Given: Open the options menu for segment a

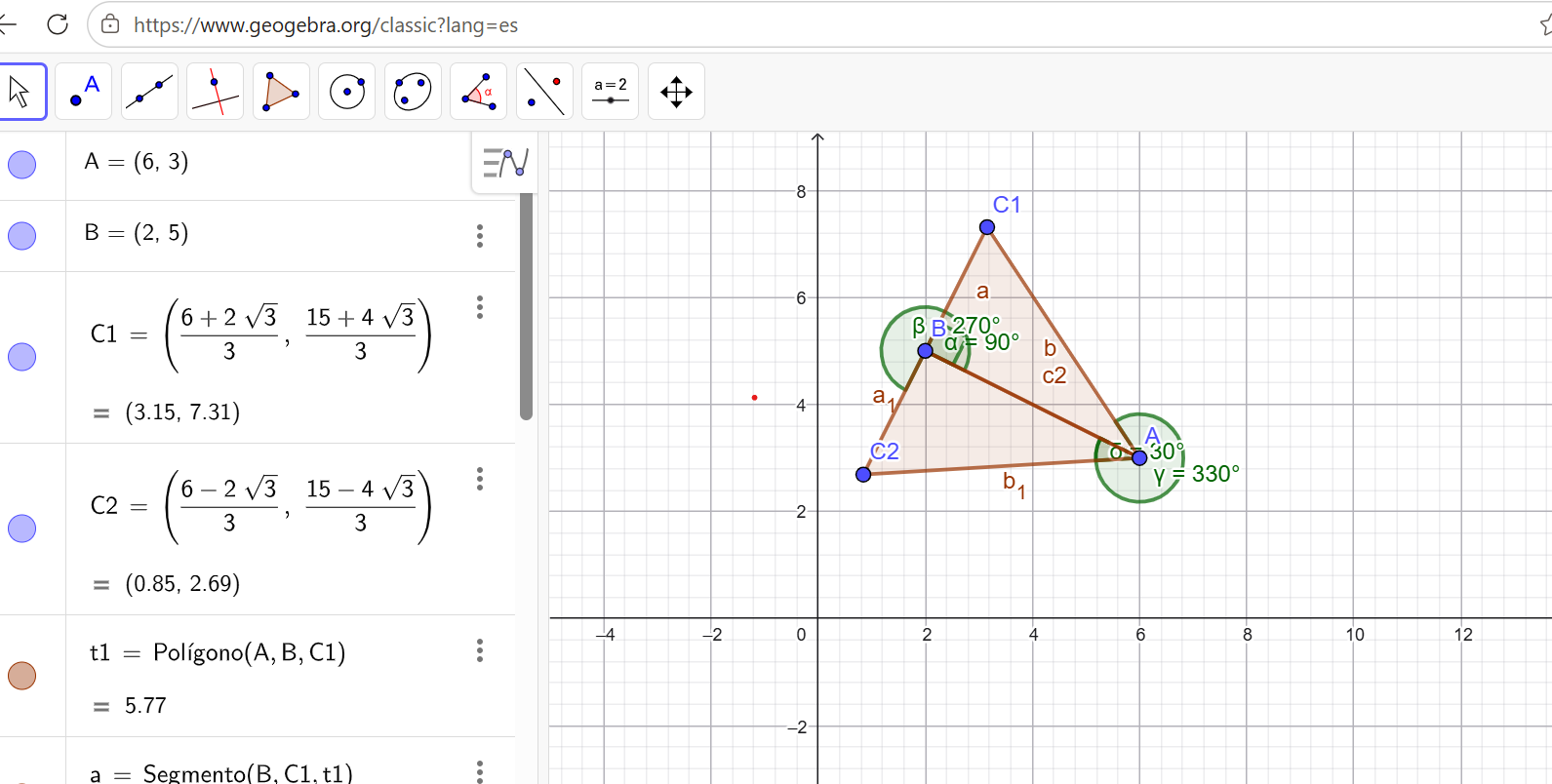Looking at the screenshot, I should coord(480,771).
